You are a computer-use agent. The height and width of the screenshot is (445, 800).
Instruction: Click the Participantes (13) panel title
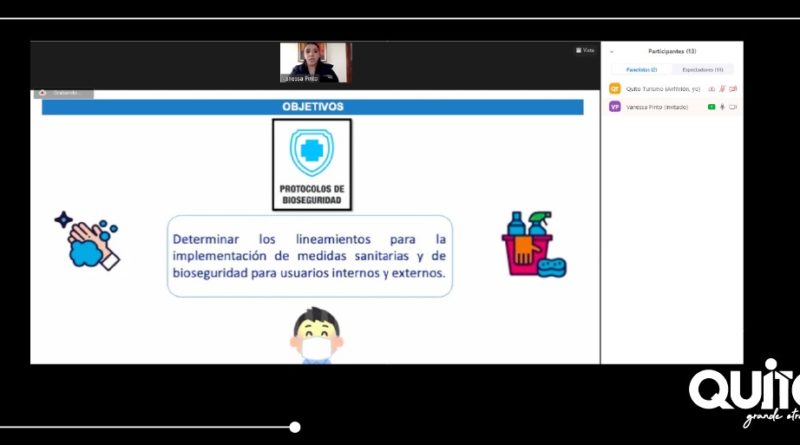click(x=672, y=51)
